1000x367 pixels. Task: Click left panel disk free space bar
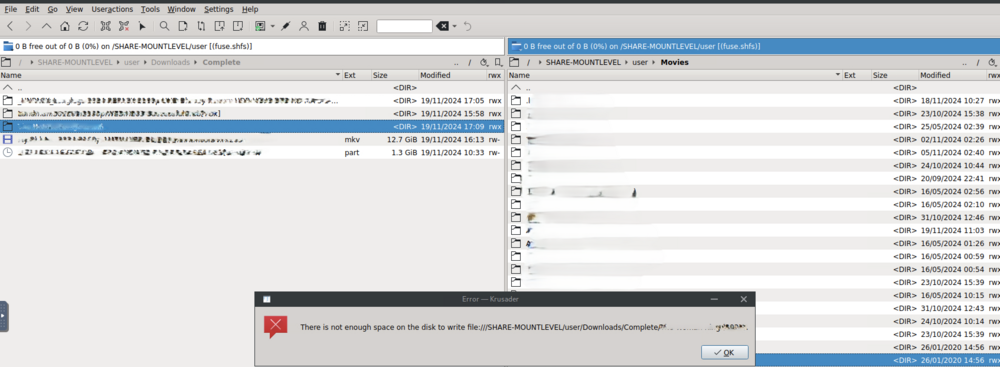pos(253,47)
